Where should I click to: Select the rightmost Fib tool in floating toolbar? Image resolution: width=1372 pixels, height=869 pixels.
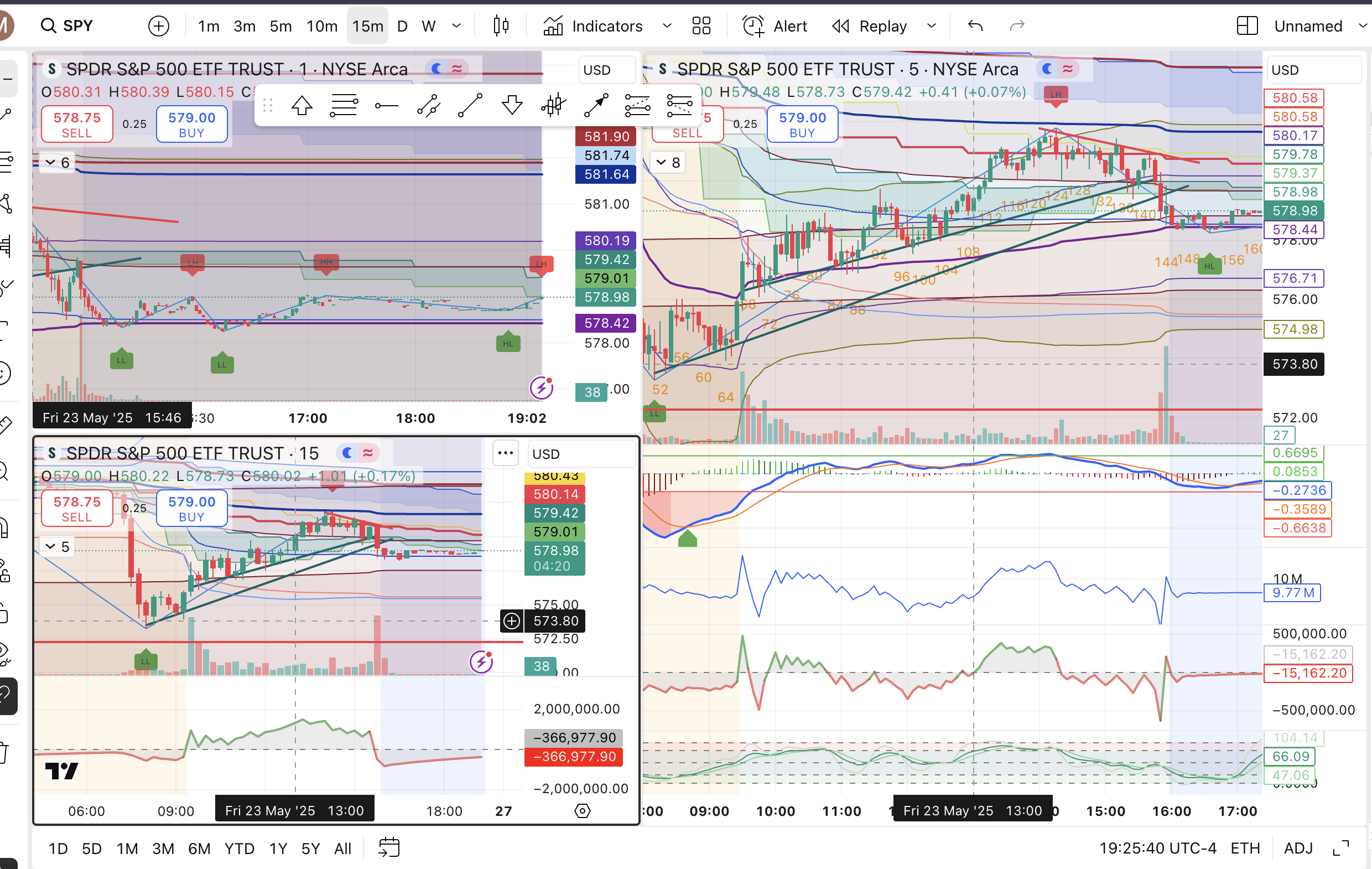tap(679, 106)
